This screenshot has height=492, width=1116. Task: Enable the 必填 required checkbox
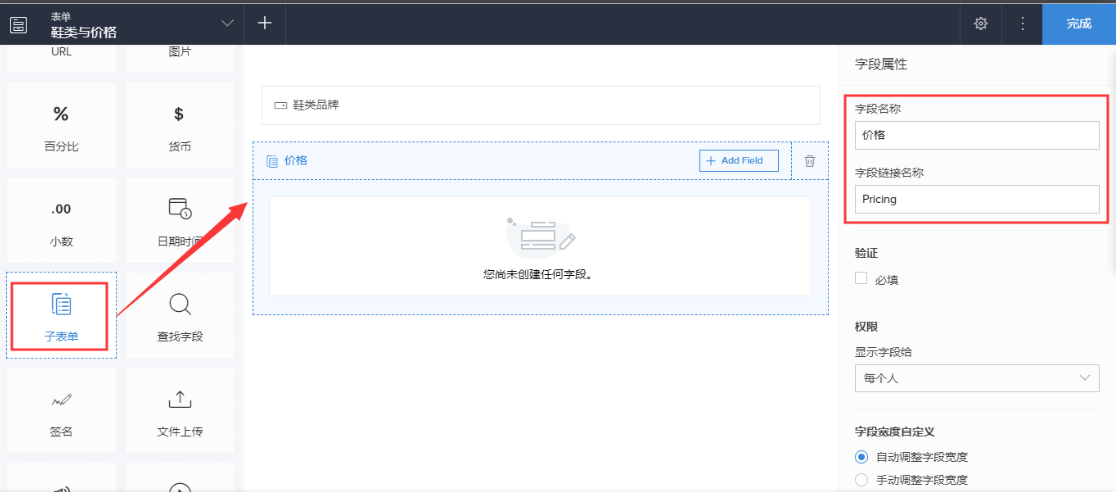tap(861, 279)
